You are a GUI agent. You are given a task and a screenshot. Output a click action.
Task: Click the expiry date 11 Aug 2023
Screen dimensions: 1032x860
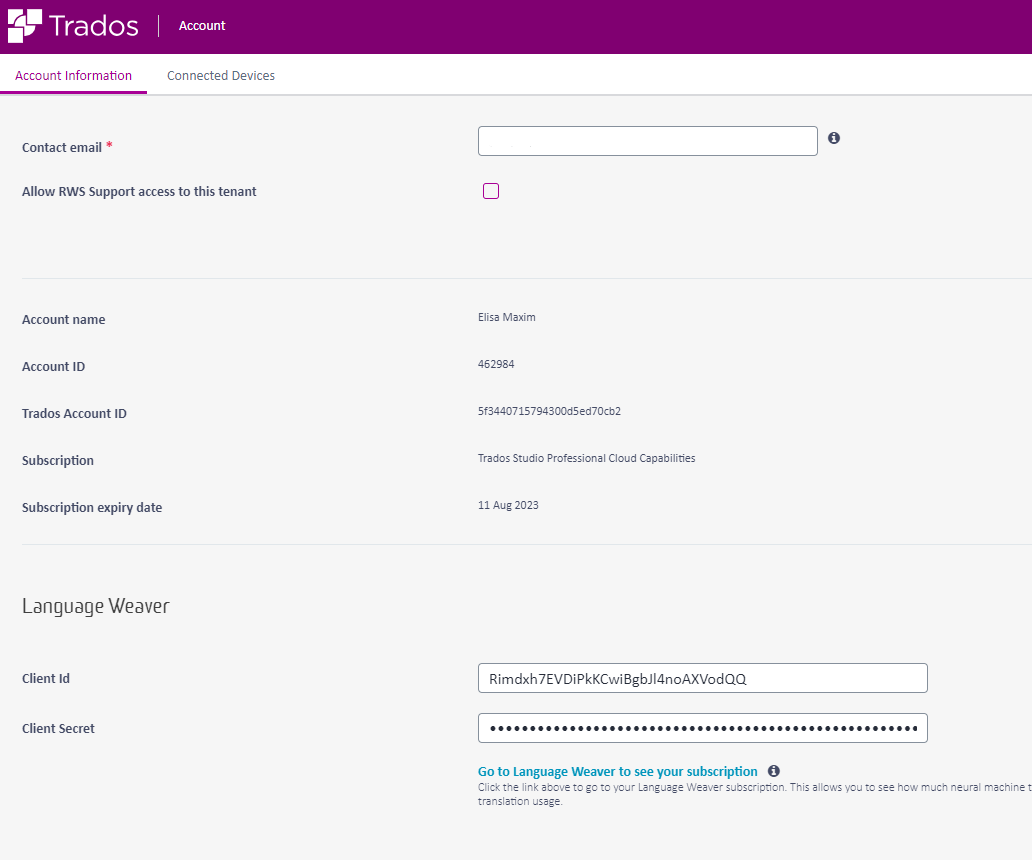tap(508, 505)
